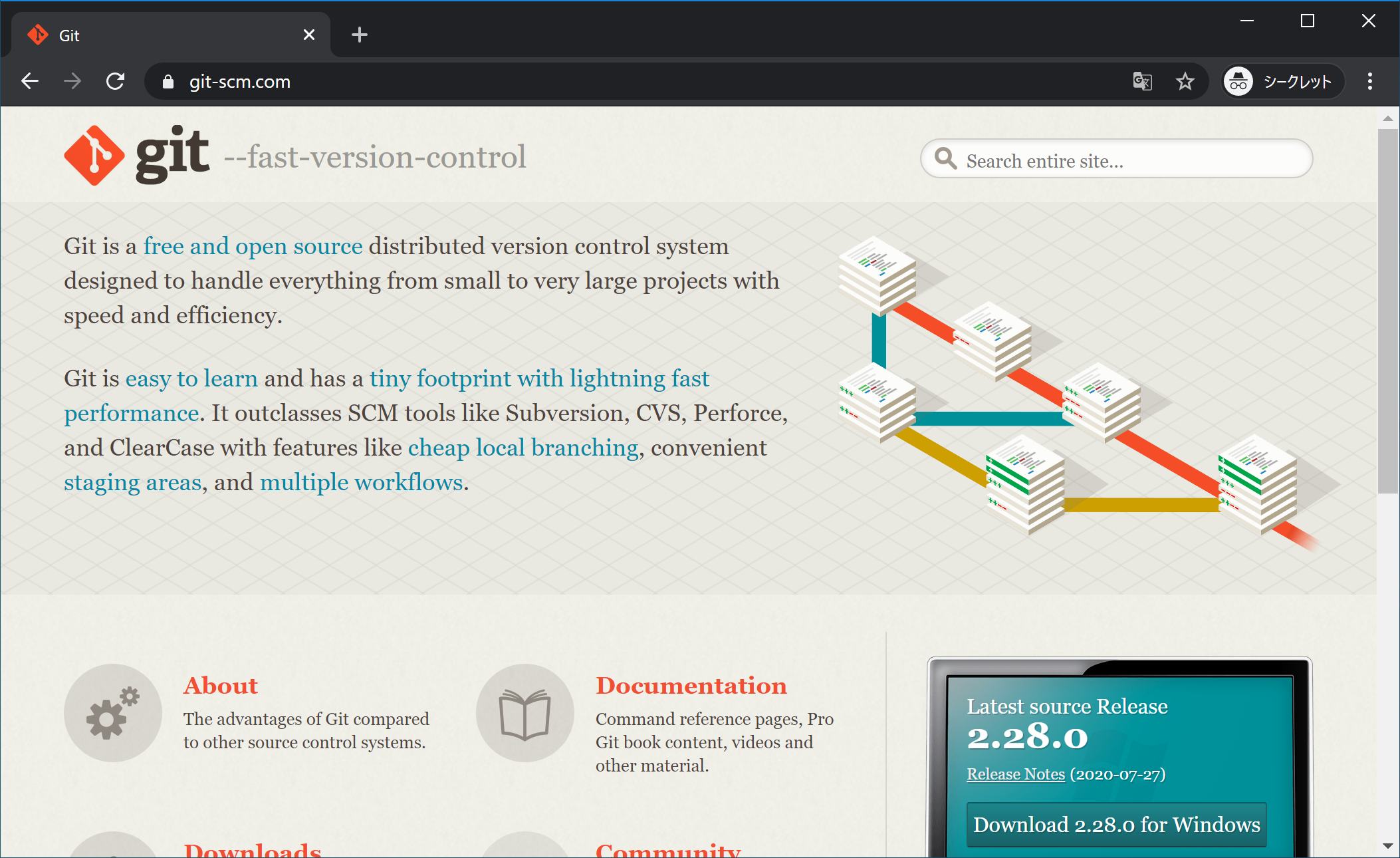Screen dimensions: 1400x858
Task: Open the Documentation heading link
Action: click(x=691, y=686)
